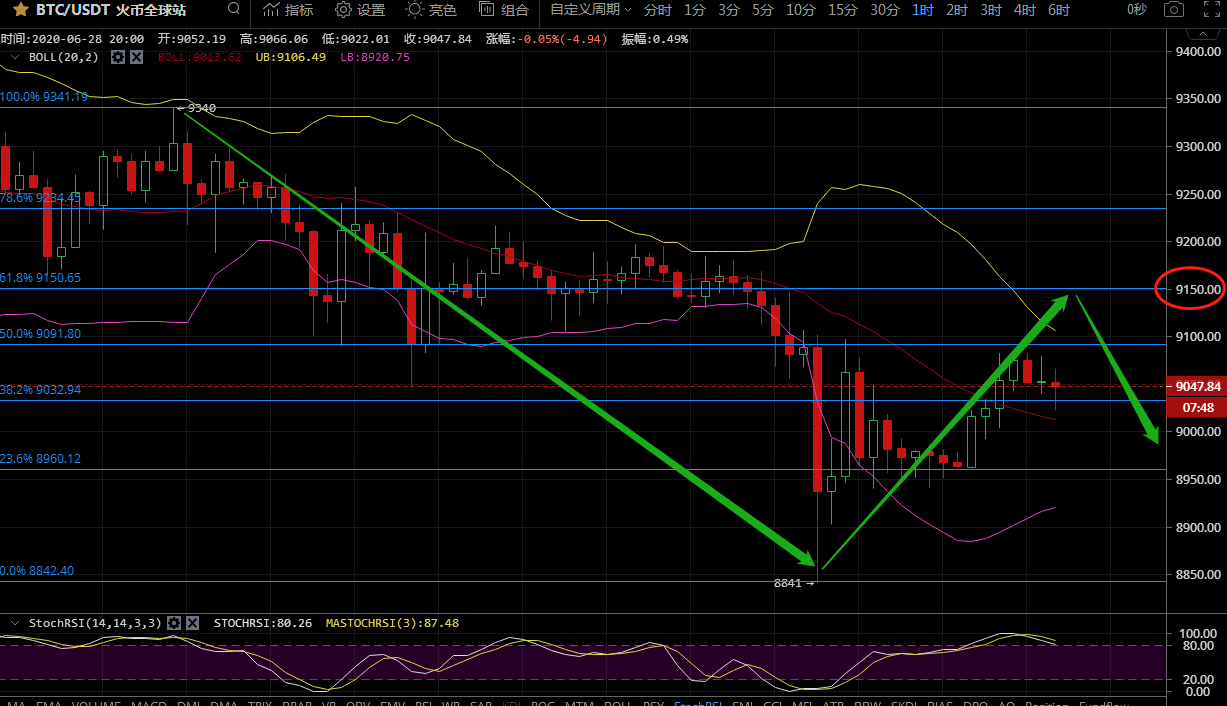Image resolution: width=1227 pixels, height=706 pixels.
Task: Expand the 自定义周期 custom period dropdown
Action: pyautogui.click(x=590, y=10)
